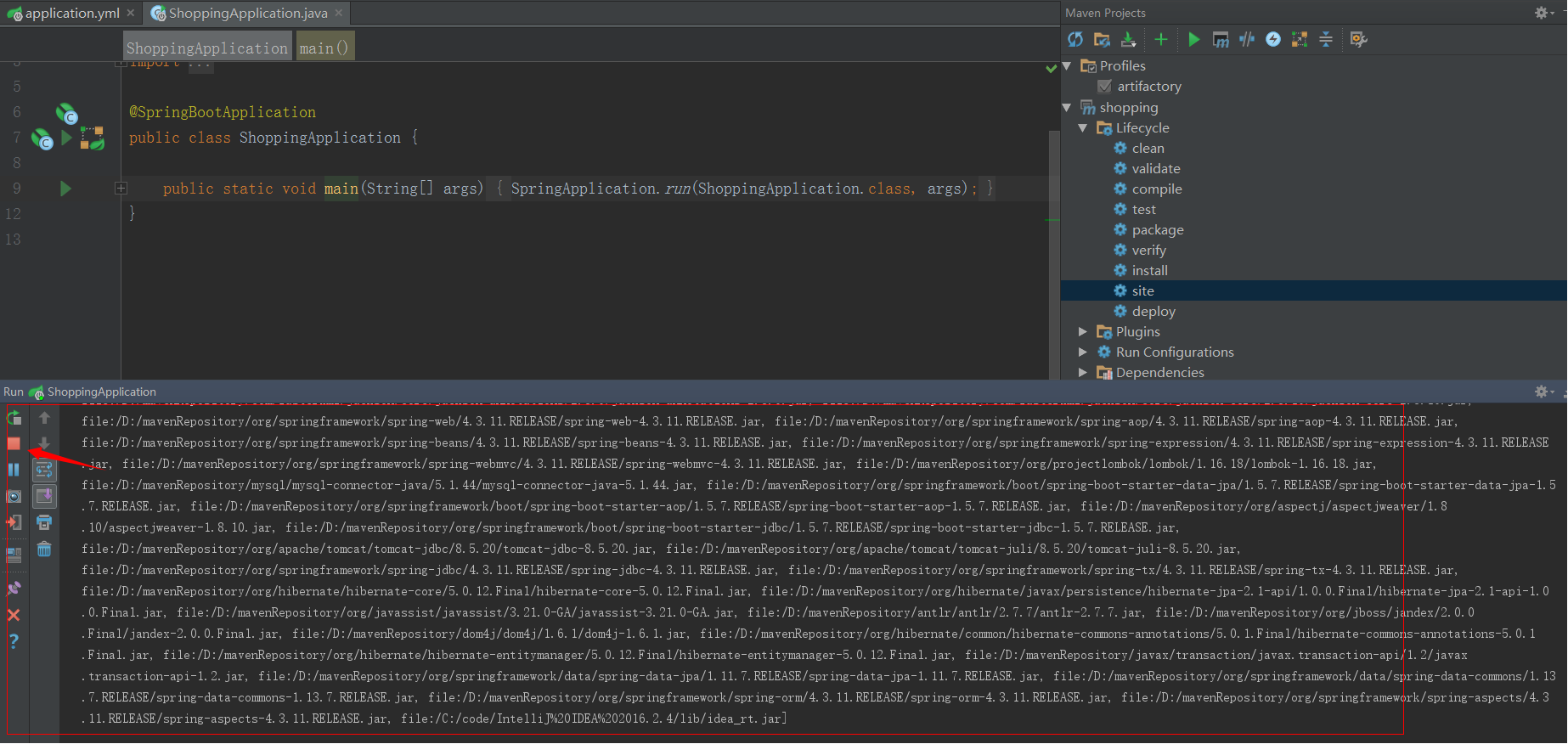Viewport: 1568px width, 744px height.
Task: Rerun ShoppingApplication in Run panel
Action: pyautogui.click(x=14, y=417)
